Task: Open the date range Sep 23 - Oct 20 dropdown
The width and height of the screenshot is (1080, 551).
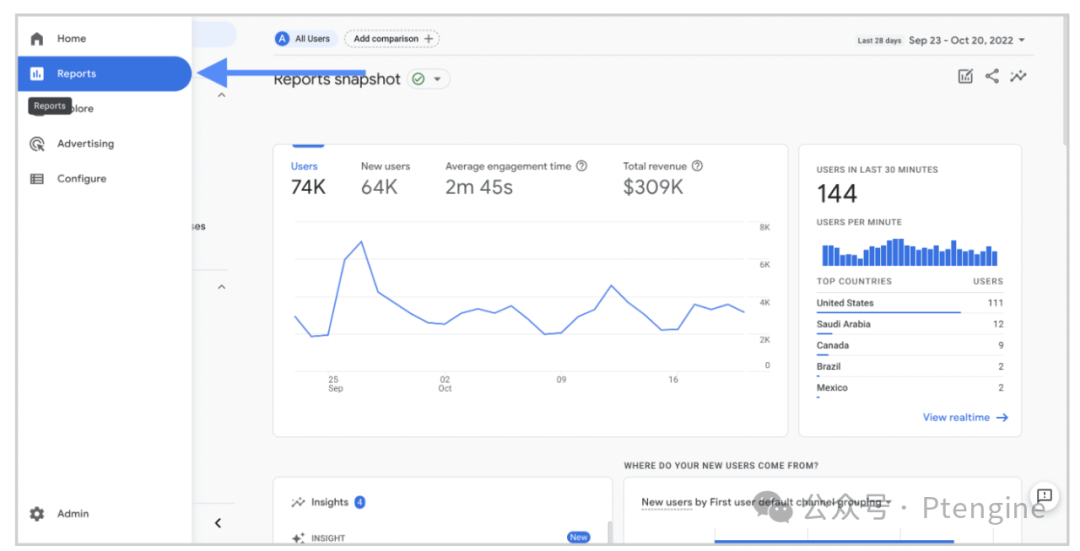Action: coord(967,41)
